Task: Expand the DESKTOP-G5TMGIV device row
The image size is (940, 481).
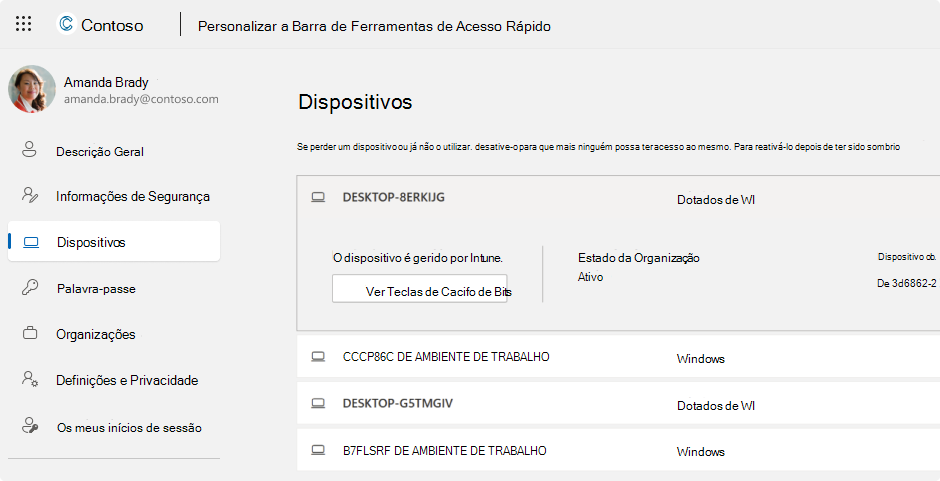Action: [x=618, y=403]
